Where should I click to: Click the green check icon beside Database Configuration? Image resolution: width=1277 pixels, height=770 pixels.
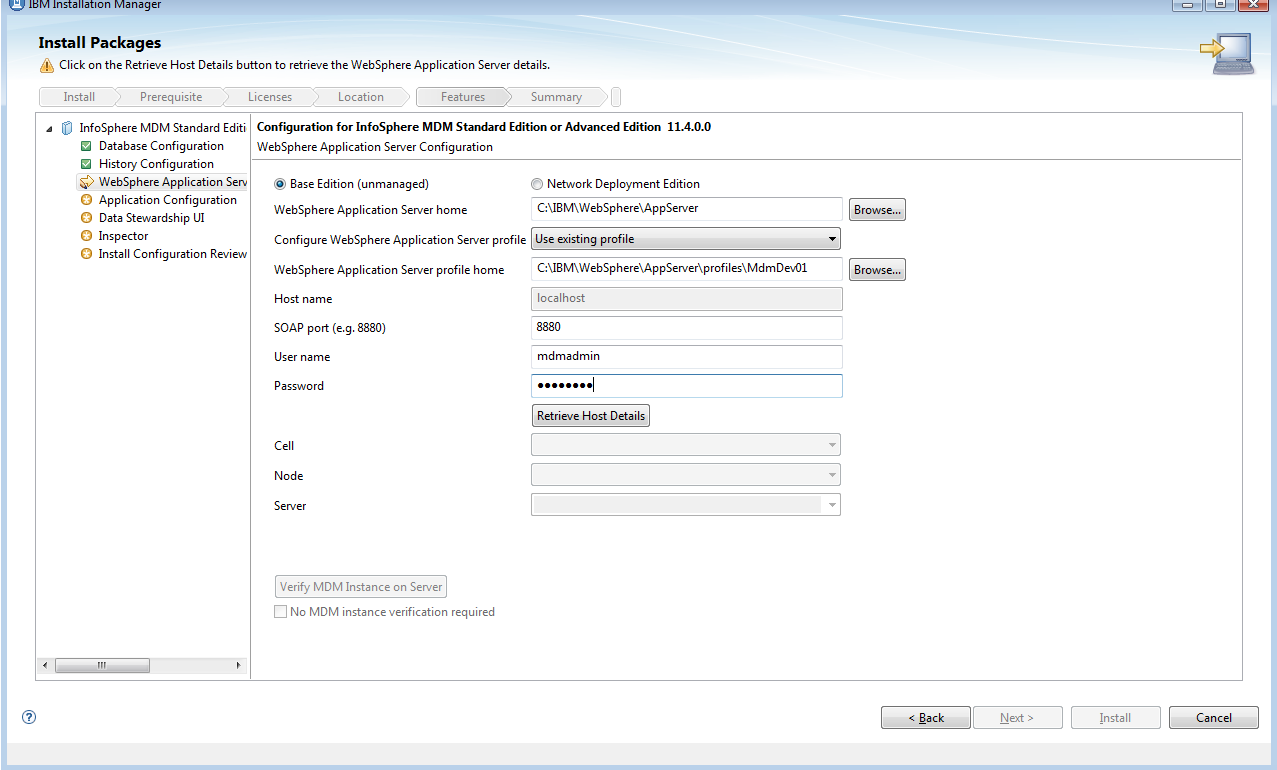[86, 146]
